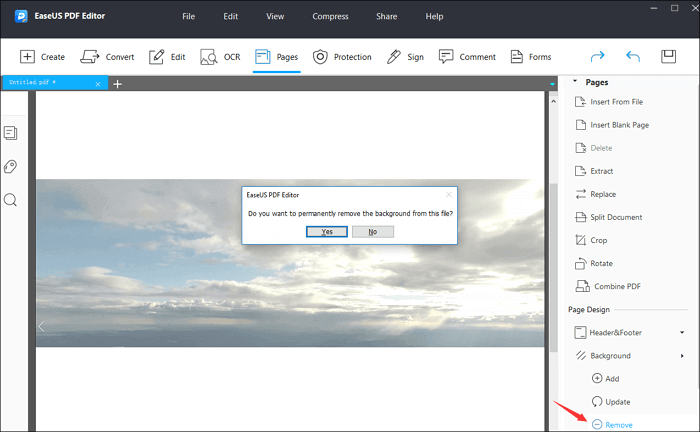
Task: Save document with the floppy disk icon
Action: tap(668, 56)
